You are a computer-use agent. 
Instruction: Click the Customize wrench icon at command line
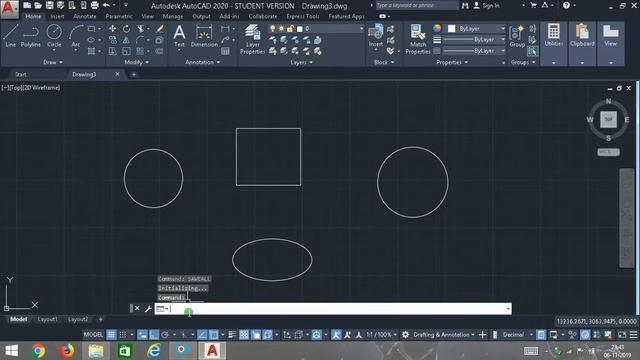(x=148, y=309)
